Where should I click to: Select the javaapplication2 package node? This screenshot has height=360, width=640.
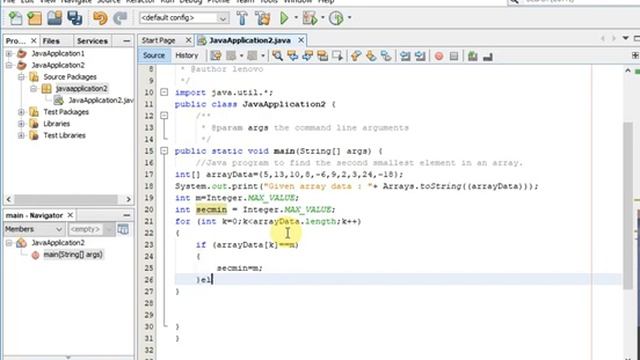(x=81, y=89)
